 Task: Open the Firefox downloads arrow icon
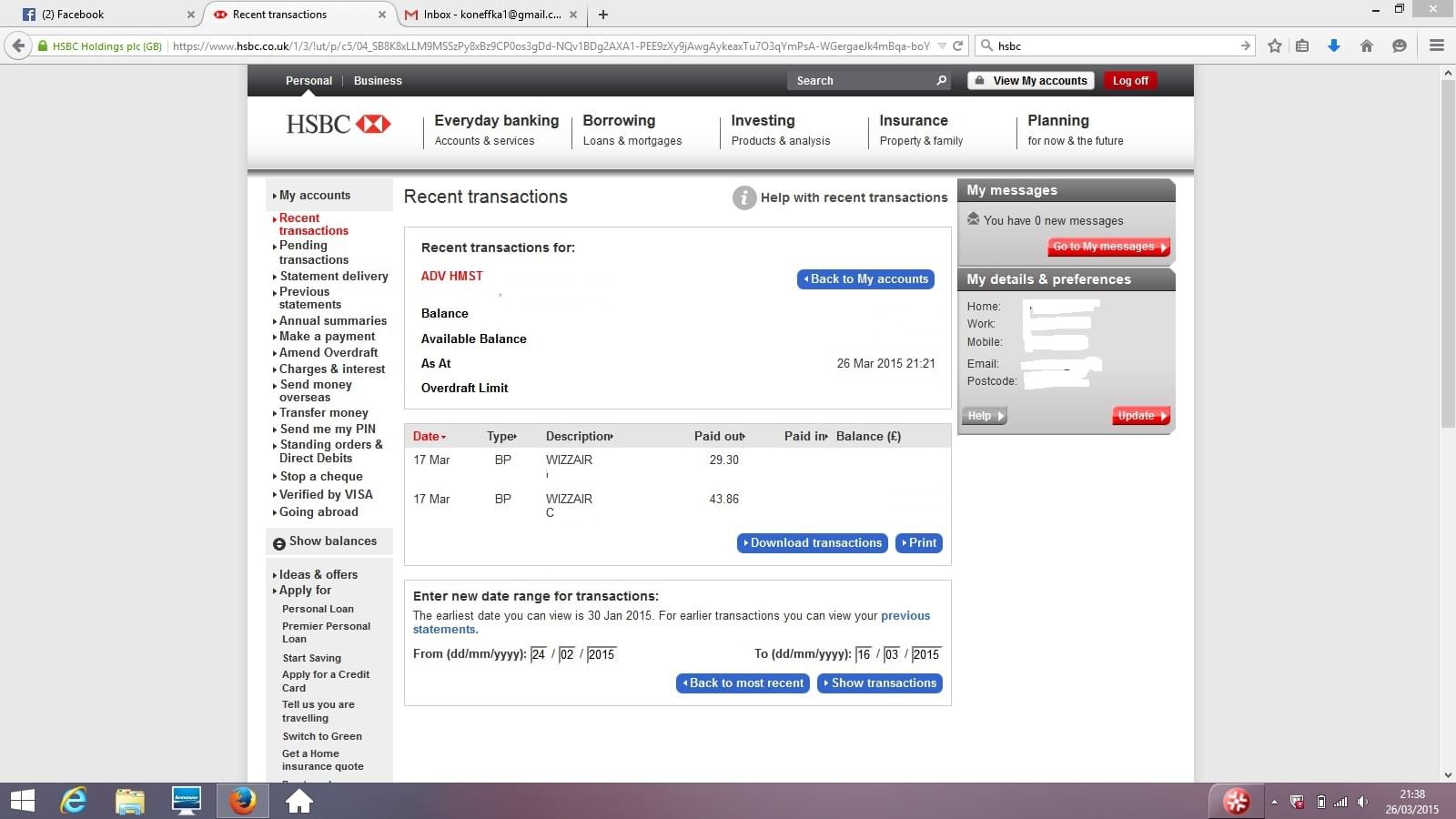point(1334,45)
